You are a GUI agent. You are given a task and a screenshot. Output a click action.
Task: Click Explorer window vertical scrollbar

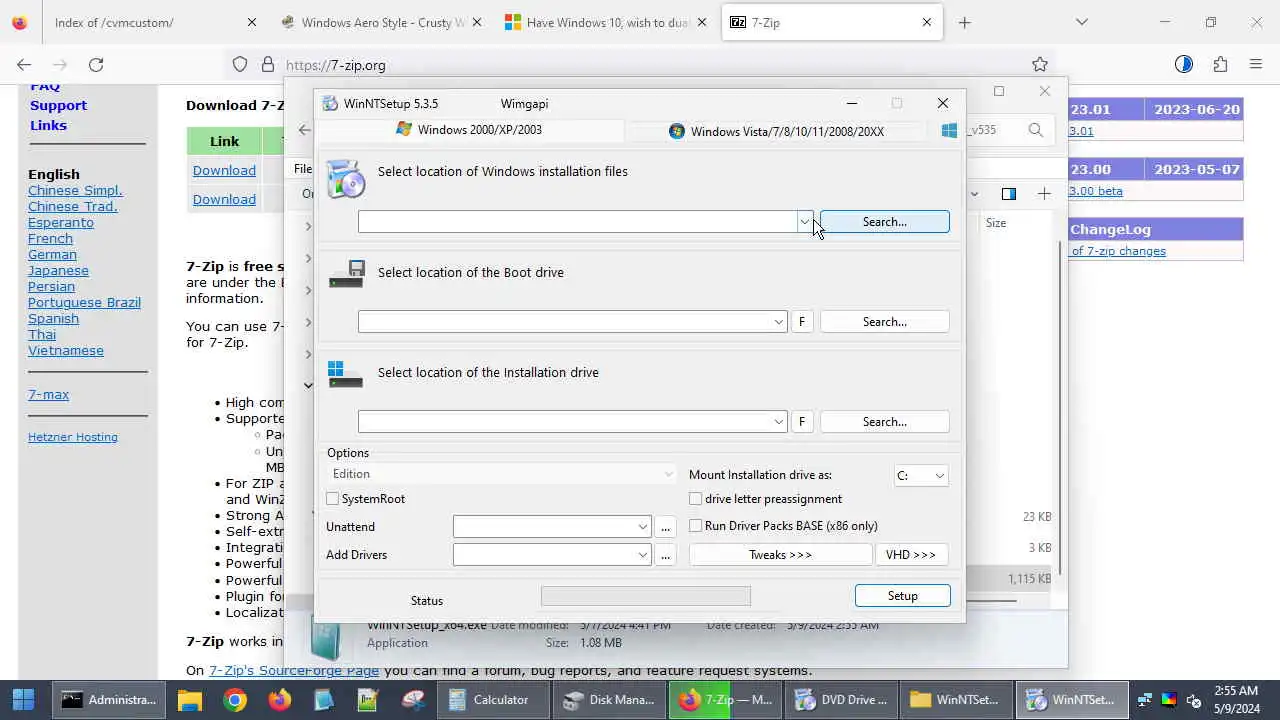coord(1059,408)
